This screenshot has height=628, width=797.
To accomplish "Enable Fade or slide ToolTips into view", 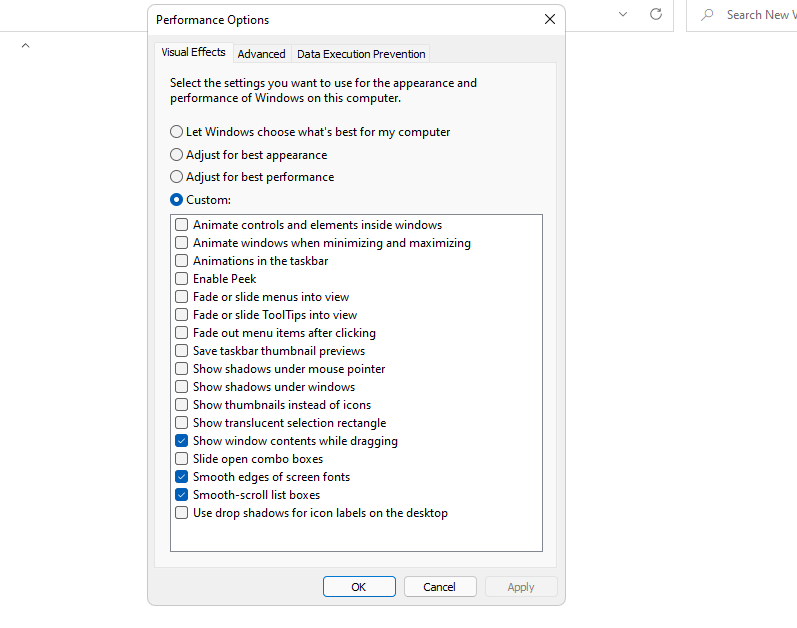I will click(x=181, y=315).
